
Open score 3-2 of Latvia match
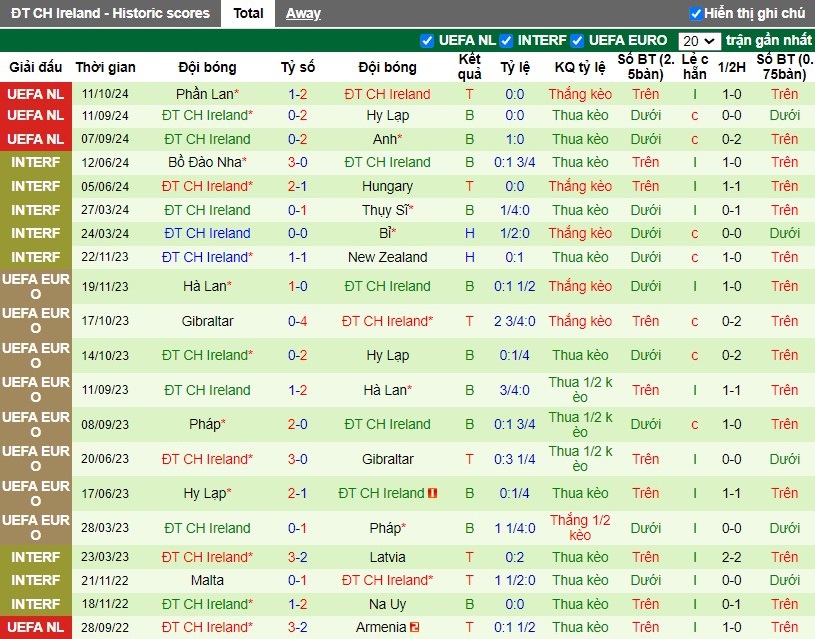(x=298, y=557)
